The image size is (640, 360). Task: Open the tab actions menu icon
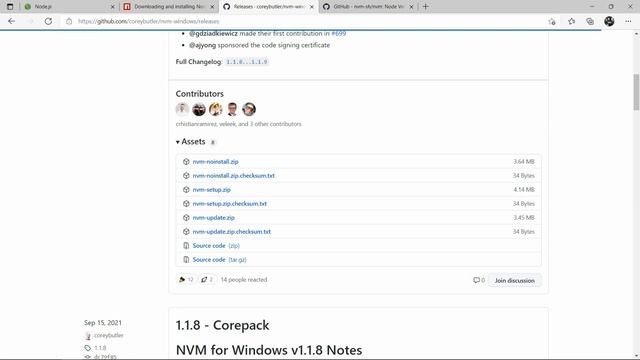(10, 7)
